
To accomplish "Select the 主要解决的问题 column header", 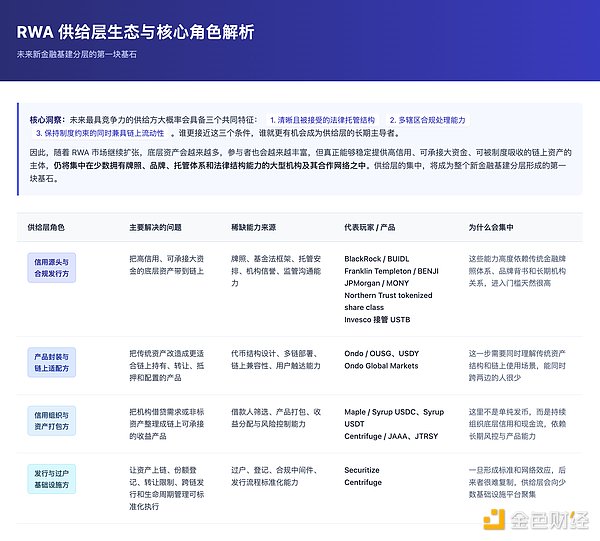I will pos(158,227).
